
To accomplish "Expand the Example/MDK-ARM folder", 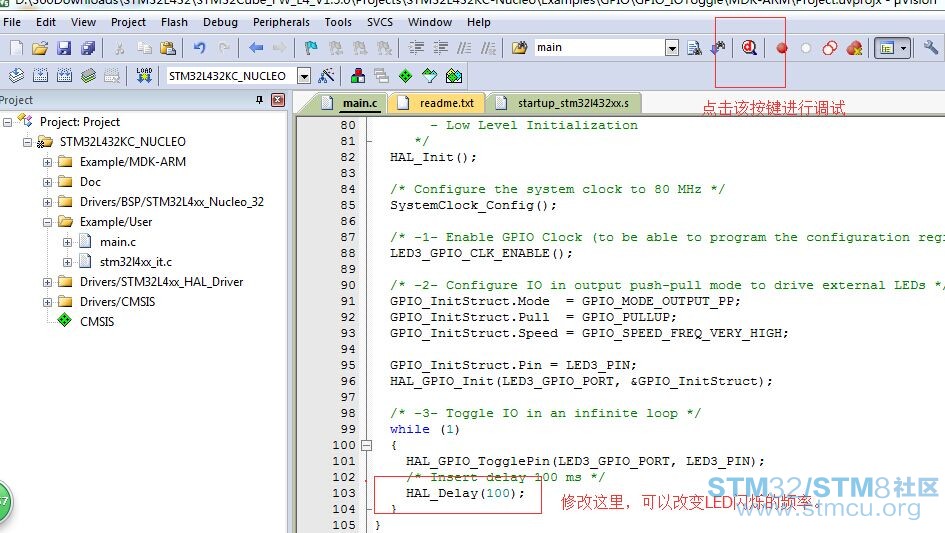I will [48, 162].
